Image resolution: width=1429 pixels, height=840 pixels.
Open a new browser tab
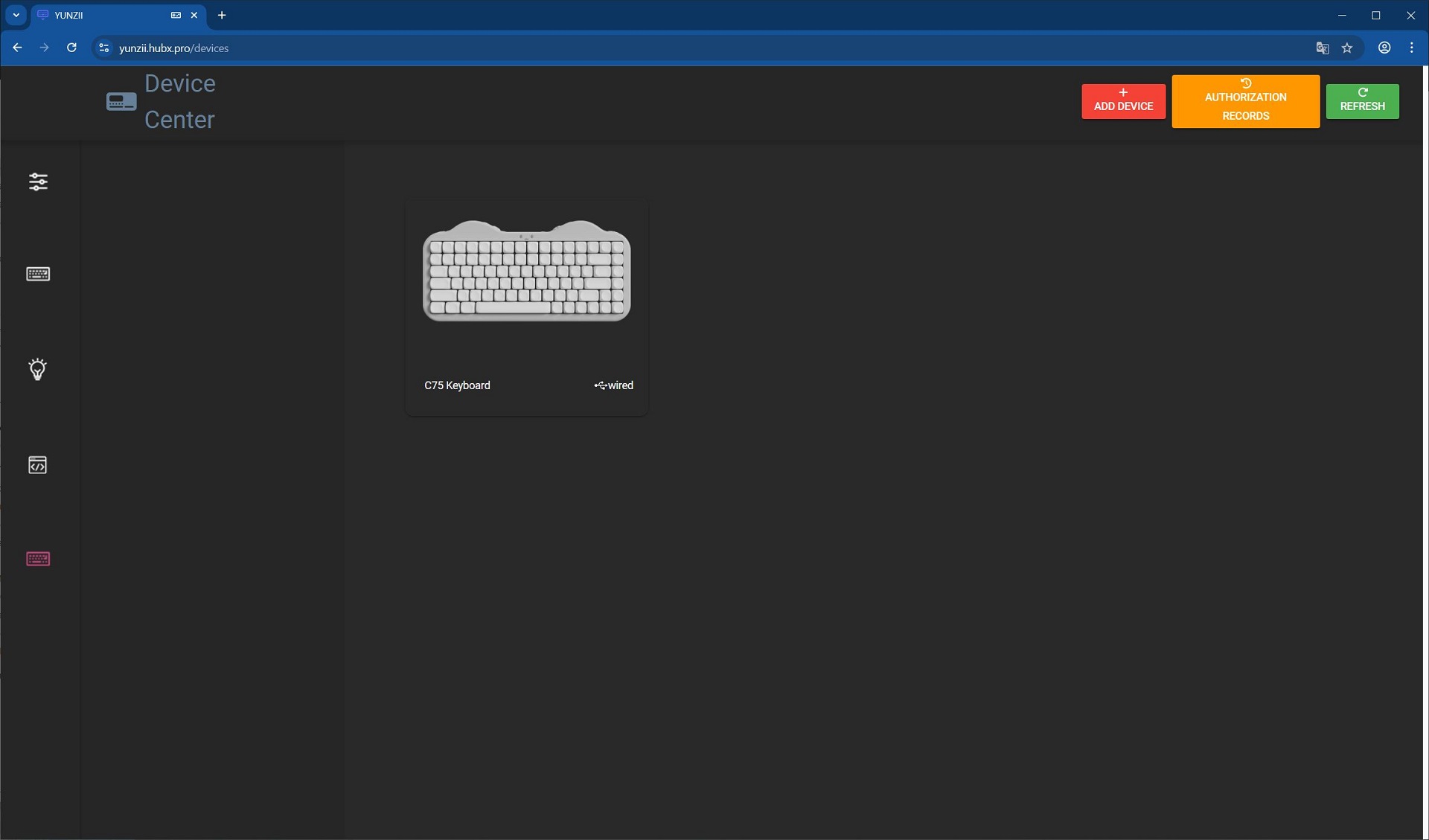tap(222, 15)
